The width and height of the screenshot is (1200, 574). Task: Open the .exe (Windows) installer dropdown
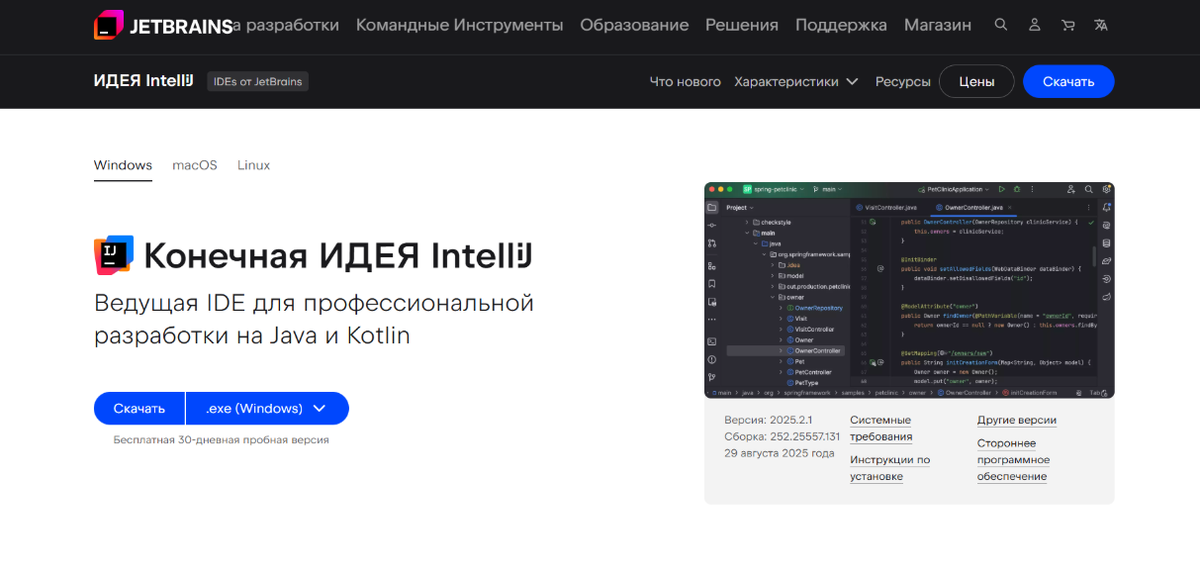click(x=267, y=408)
